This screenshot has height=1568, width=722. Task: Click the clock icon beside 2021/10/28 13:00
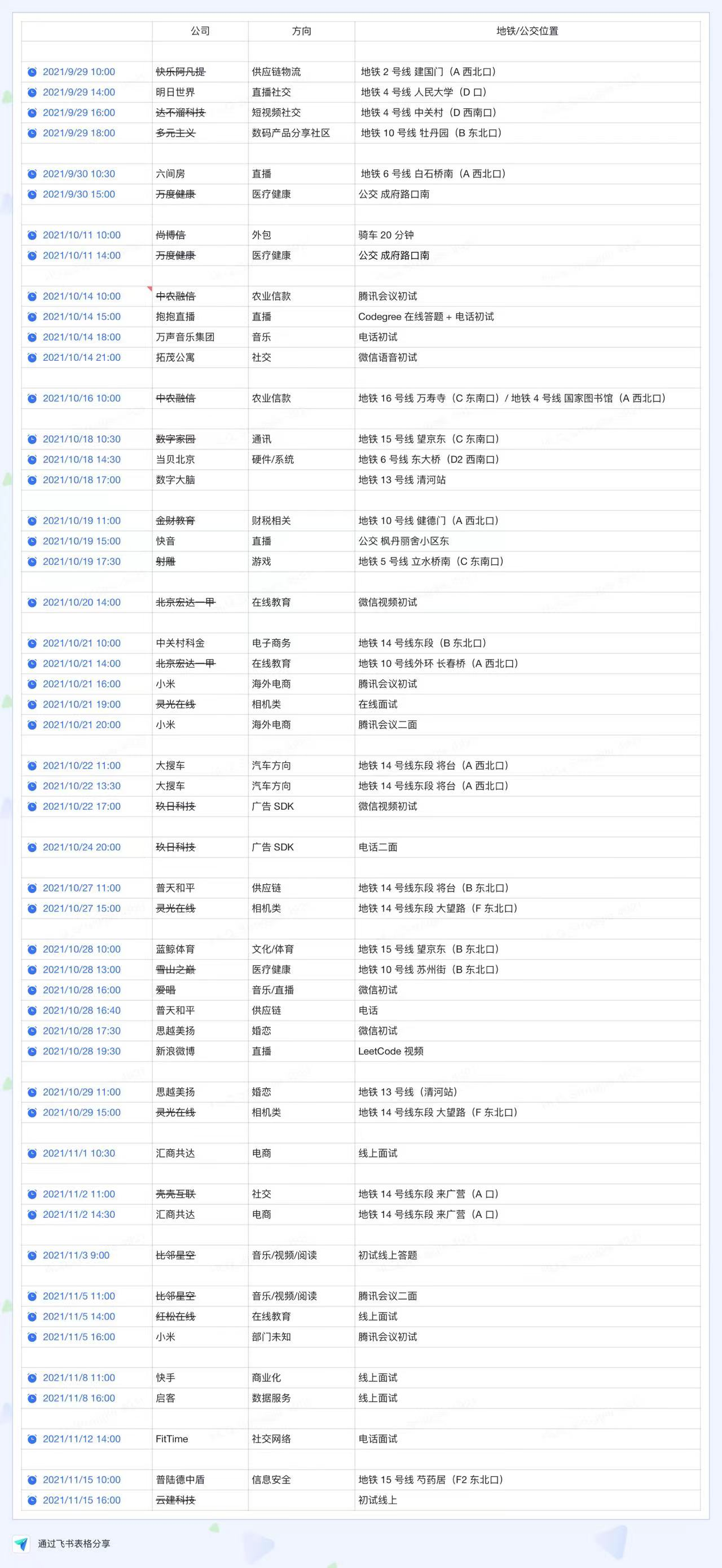(32, 970)
